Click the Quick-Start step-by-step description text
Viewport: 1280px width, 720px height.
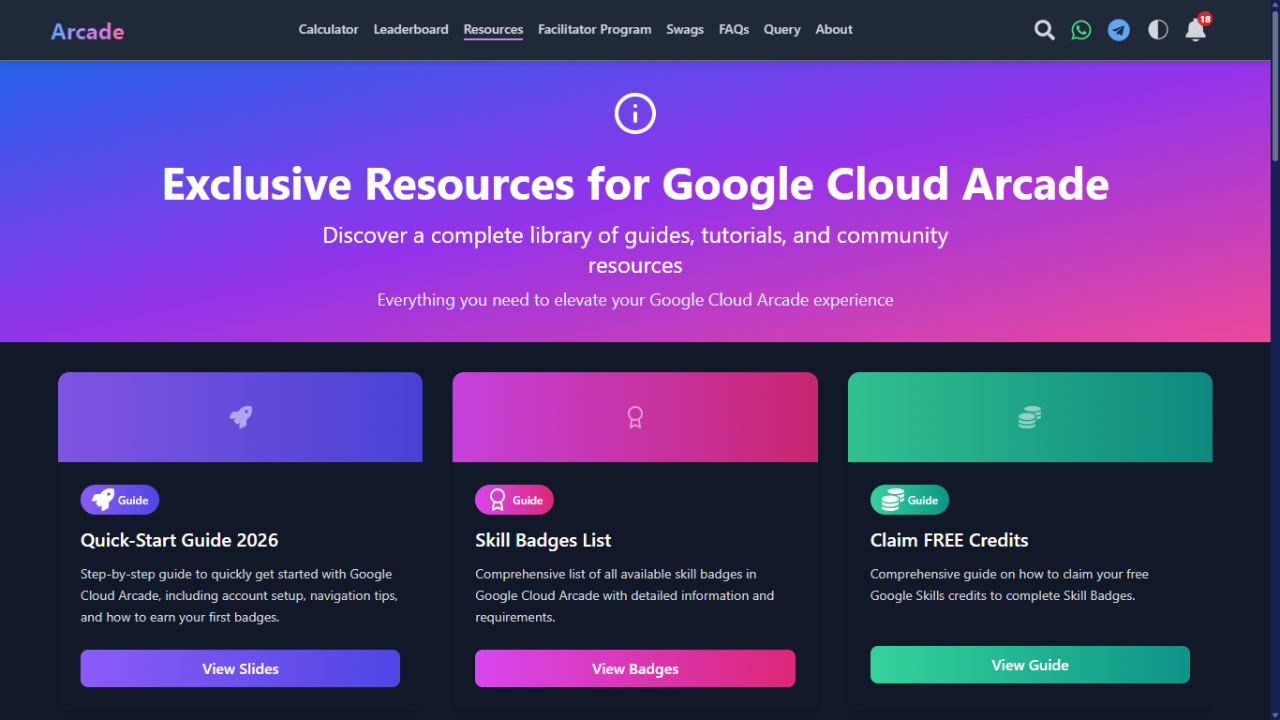[239, 596]
